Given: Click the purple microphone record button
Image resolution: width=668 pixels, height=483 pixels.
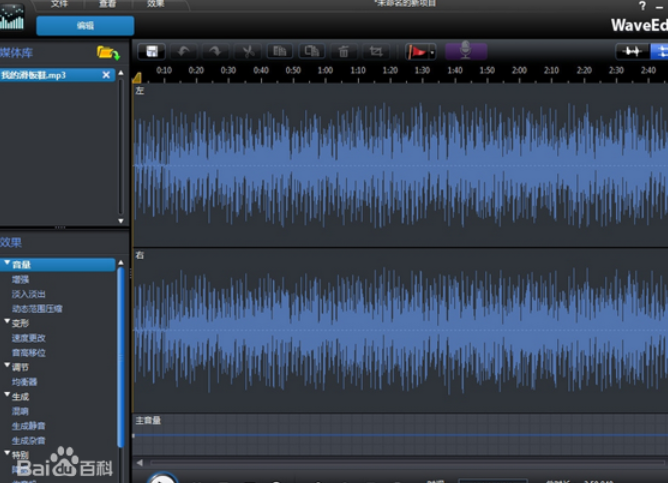Looking at the screenshot, I should click(x=466, y=51).
